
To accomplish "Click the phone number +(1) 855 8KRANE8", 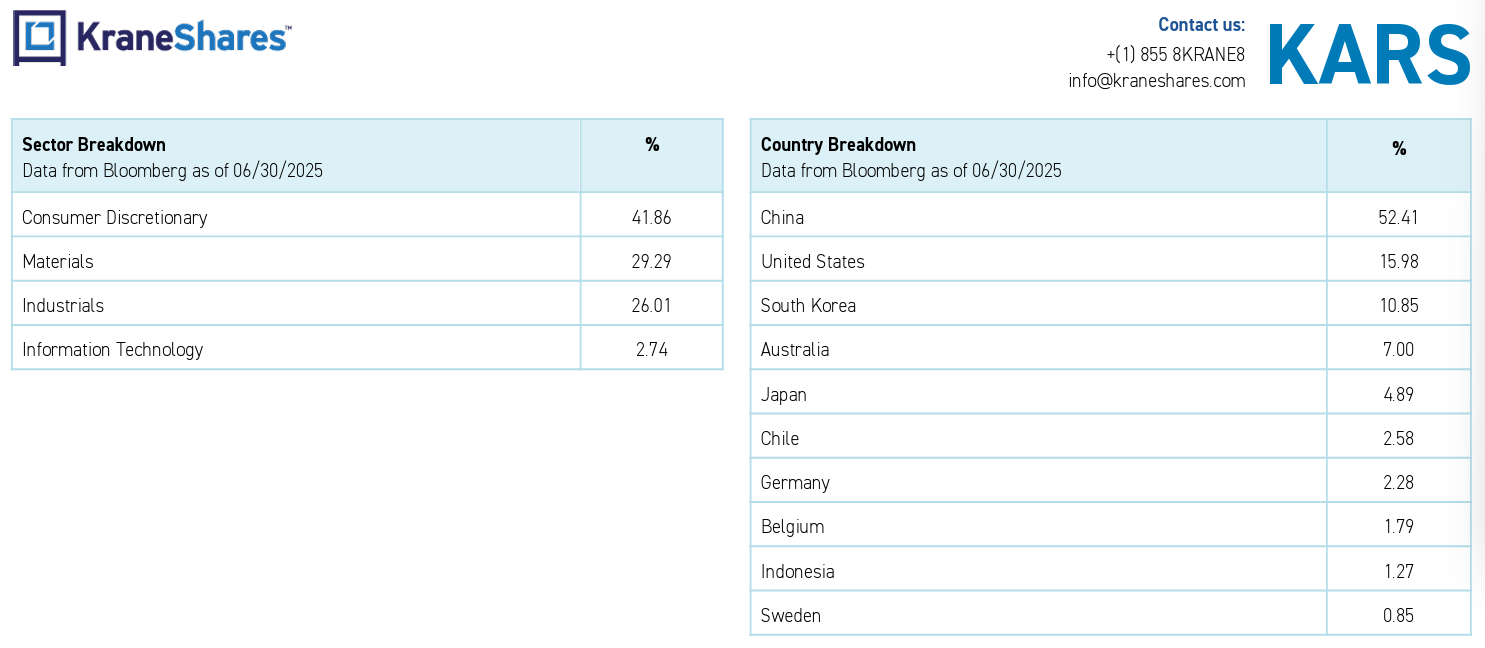I will [x=1176, y=55].
